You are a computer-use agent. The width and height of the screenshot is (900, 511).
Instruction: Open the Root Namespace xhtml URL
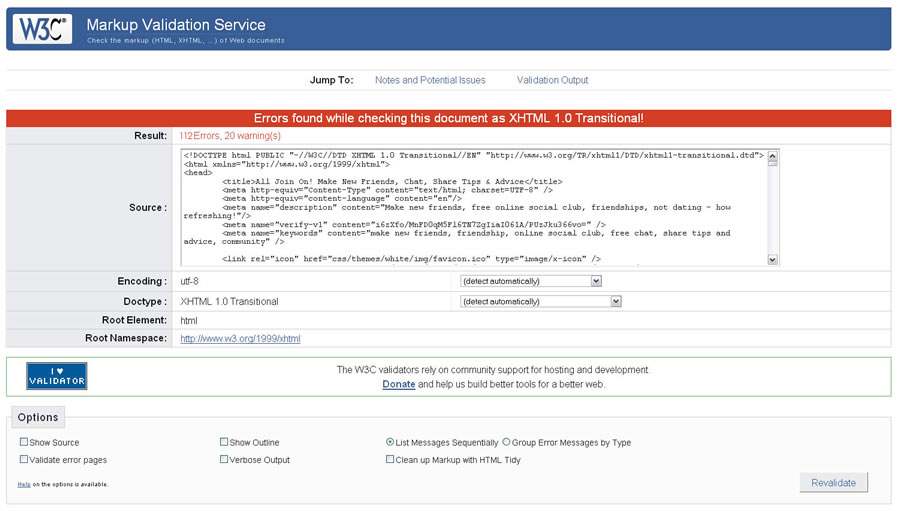coord(240,339)
